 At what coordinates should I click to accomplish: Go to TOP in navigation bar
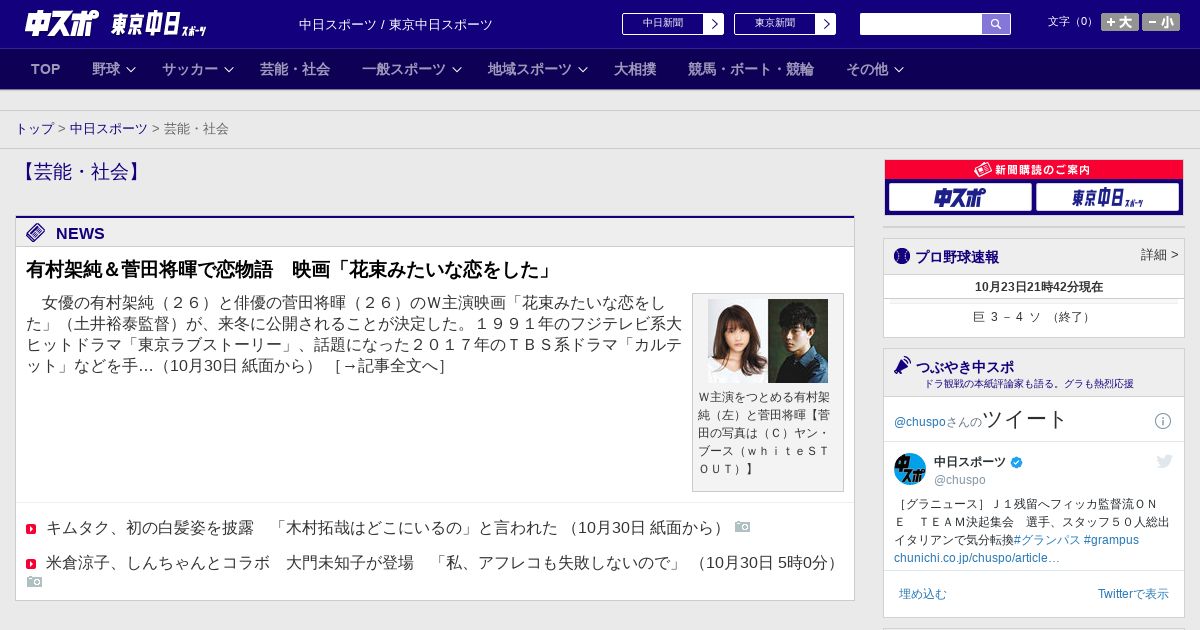(45, 69)
